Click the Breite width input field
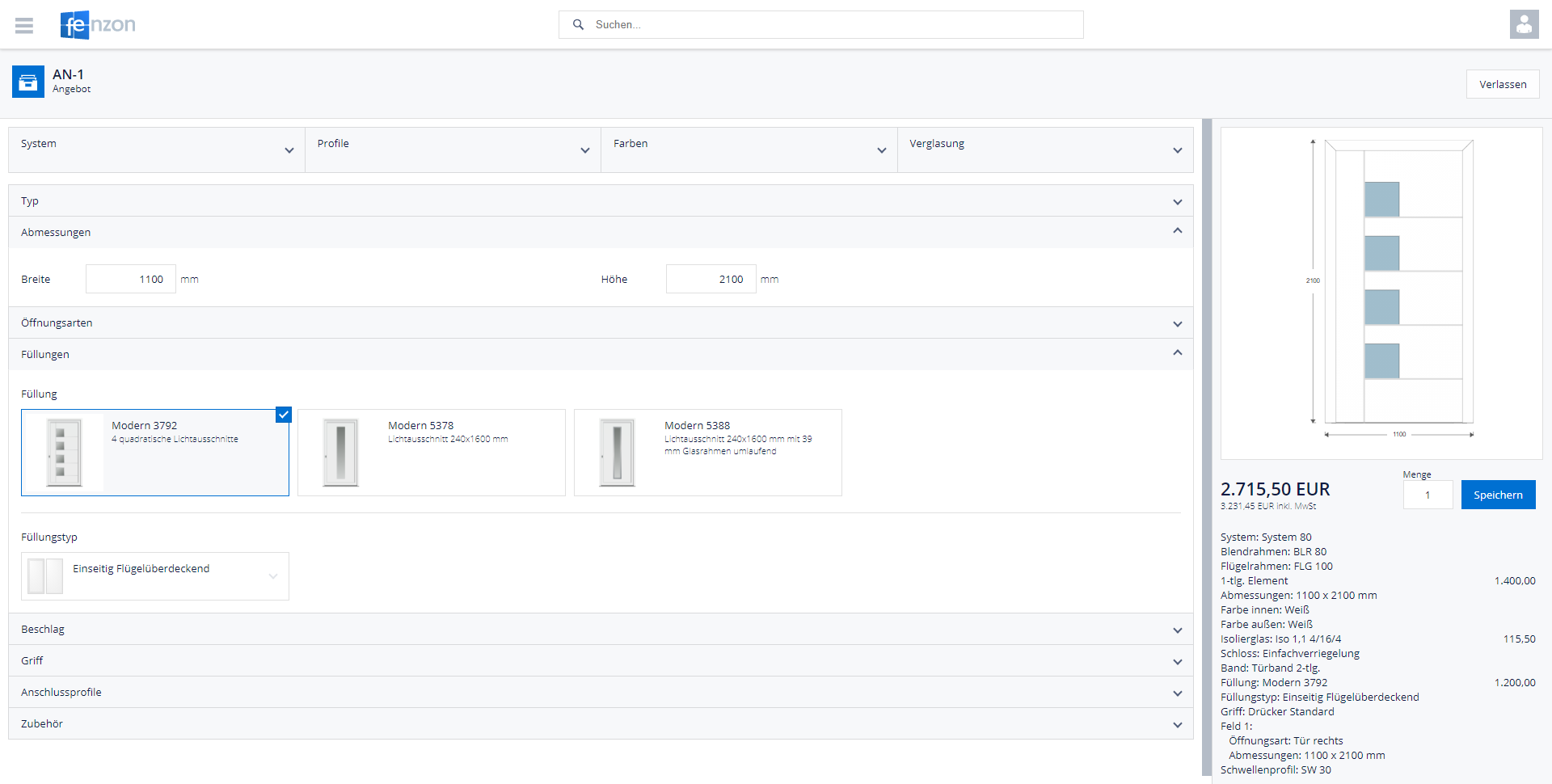 click(x=131, y=279)
